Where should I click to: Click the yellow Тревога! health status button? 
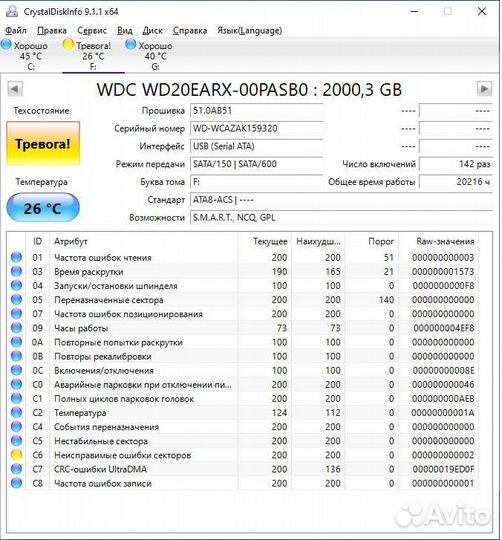[43, 144]
